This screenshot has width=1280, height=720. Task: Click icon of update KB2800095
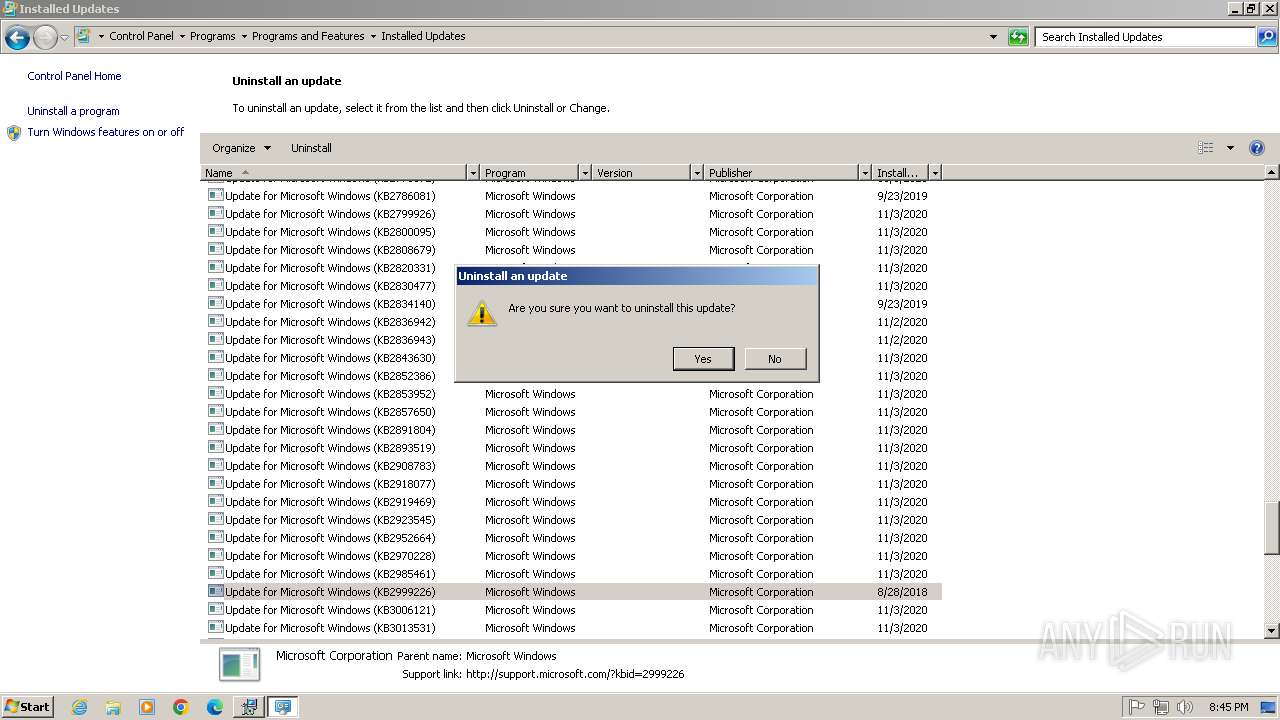[215, 231]
